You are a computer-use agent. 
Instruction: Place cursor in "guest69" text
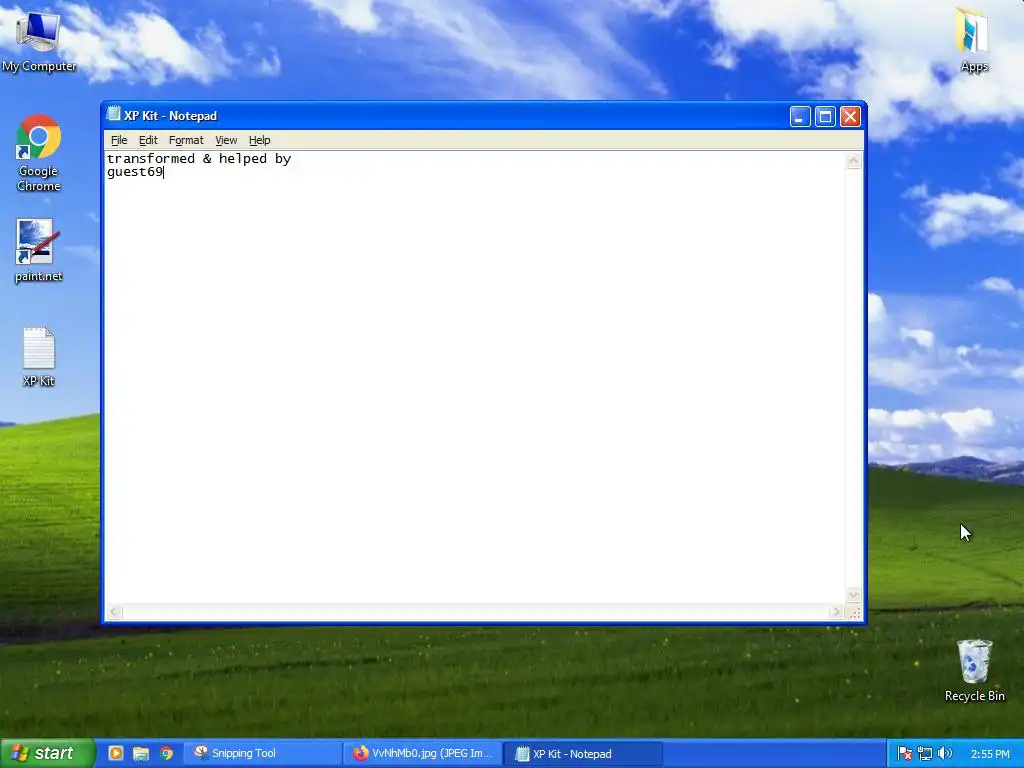135,172
